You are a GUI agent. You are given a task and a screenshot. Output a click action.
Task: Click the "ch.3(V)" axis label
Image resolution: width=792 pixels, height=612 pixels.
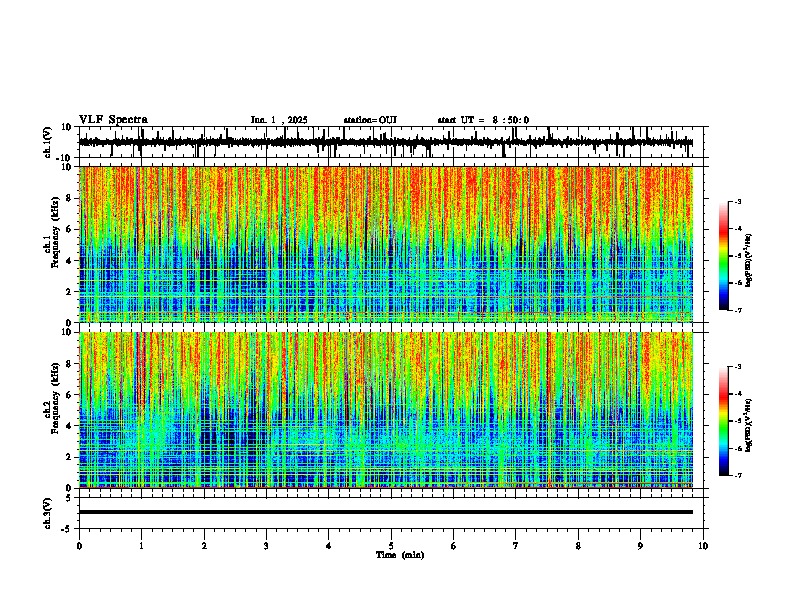click(x=48, y=513)
